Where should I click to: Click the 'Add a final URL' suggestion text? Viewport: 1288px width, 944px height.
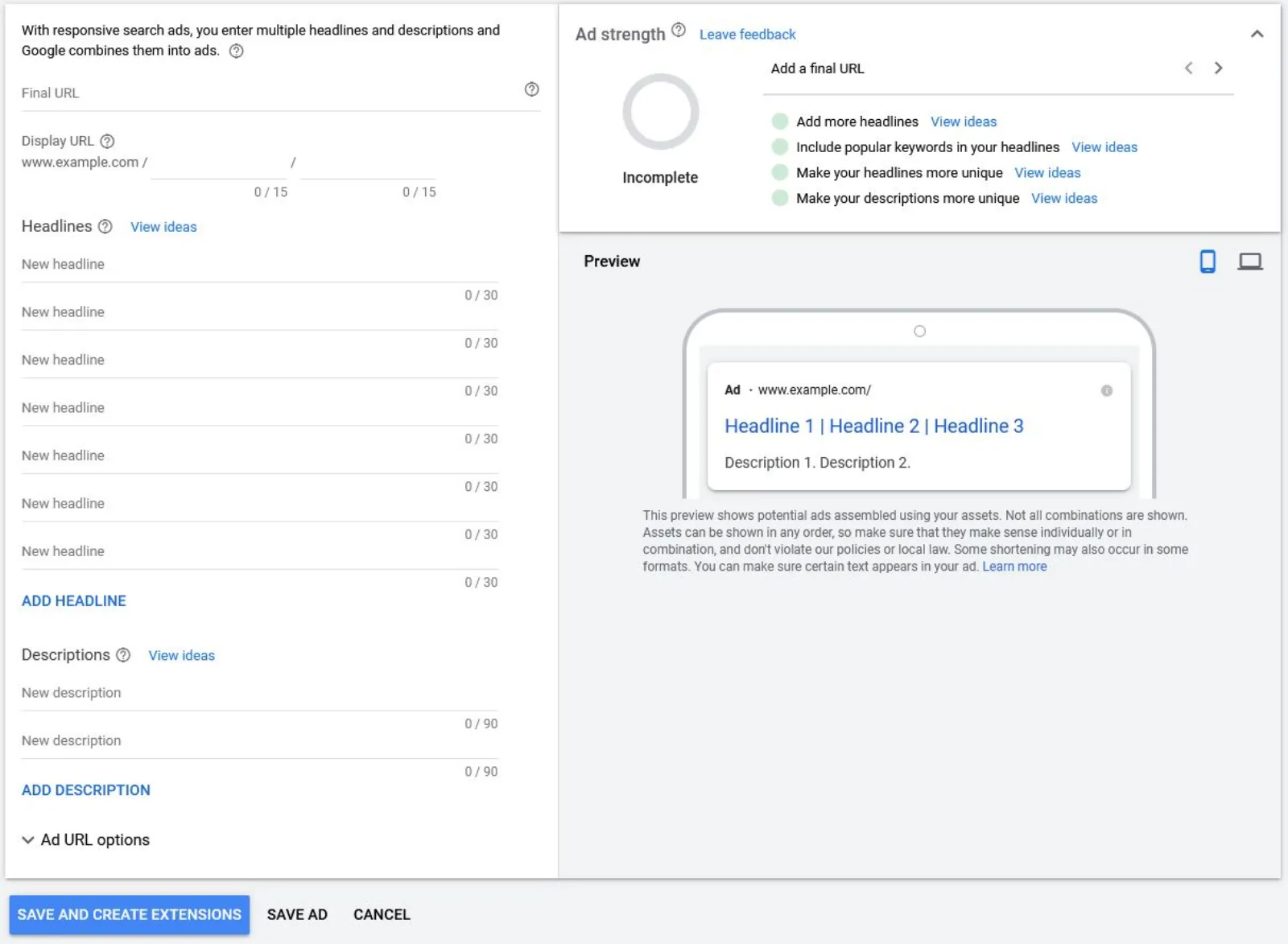pos(817,68)
